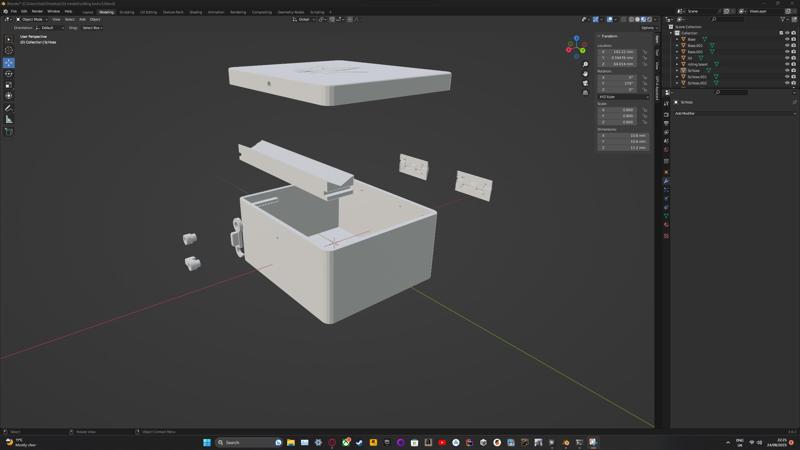Open the Orientation Default dropdown
Image resolution: width=800 pixels, height=450 pixels.
[50, 28]
